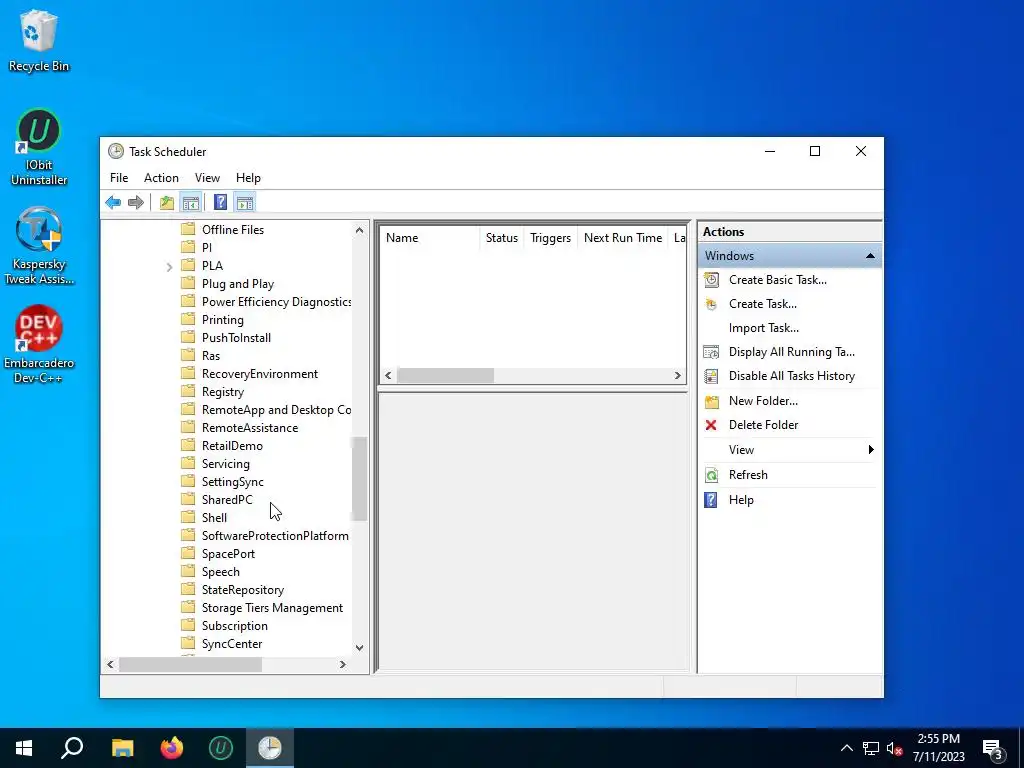The width and height of the screenshot is (1024, 768).
Task: Open the Windows Start menu
Action: [x=24, y=747]
